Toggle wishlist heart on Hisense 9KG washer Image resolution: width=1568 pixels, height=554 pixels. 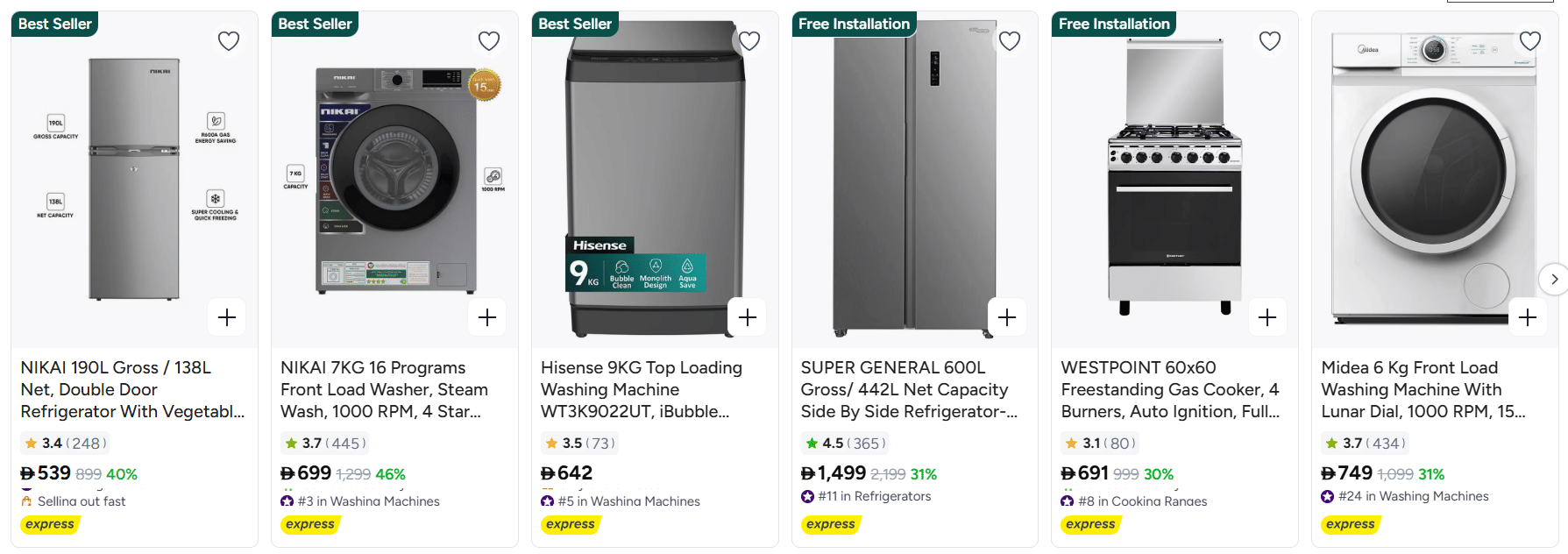click(749, 41)
